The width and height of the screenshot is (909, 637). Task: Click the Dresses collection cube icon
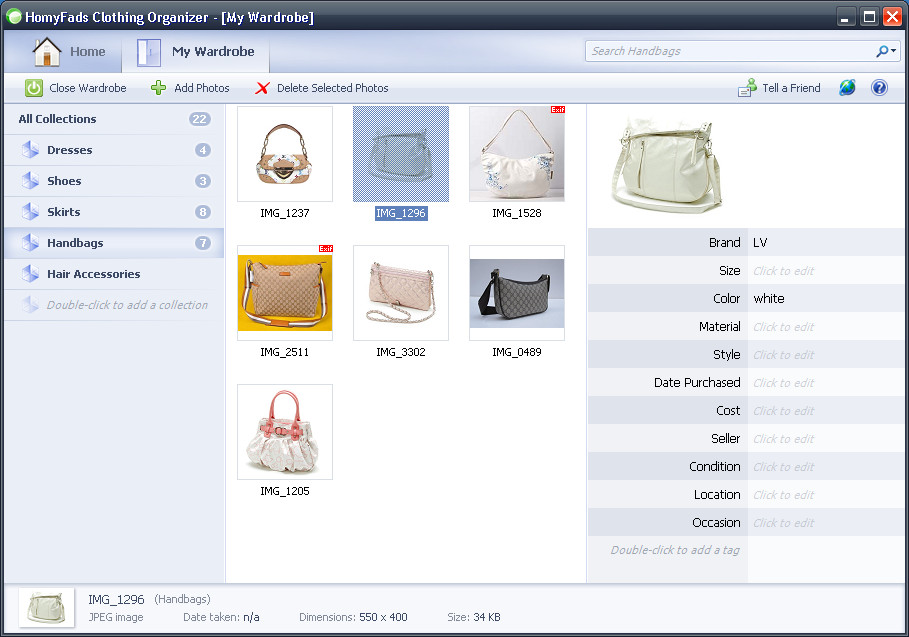pyautogui.click(x=30, y=150)
